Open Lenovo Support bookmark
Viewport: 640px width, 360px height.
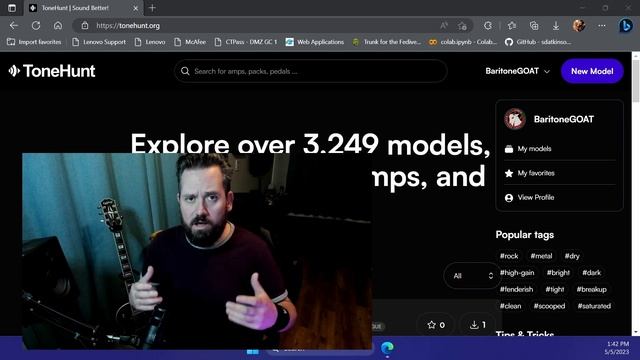tap(99, 42)
